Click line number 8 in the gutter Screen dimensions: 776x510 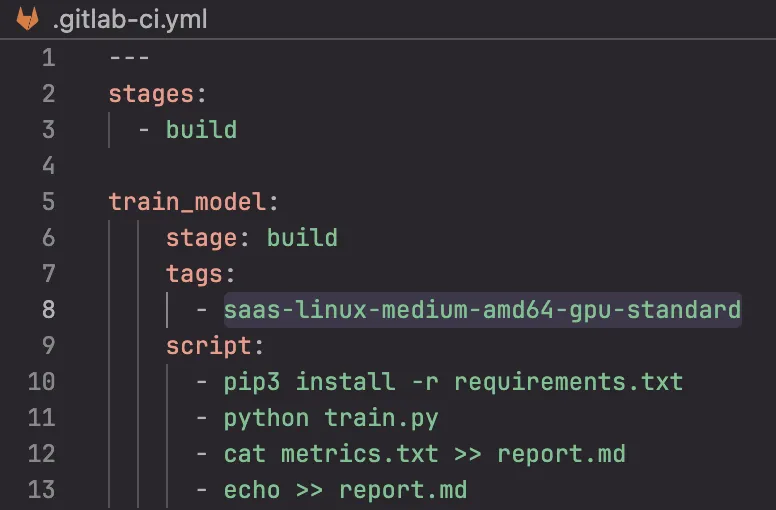48,309
